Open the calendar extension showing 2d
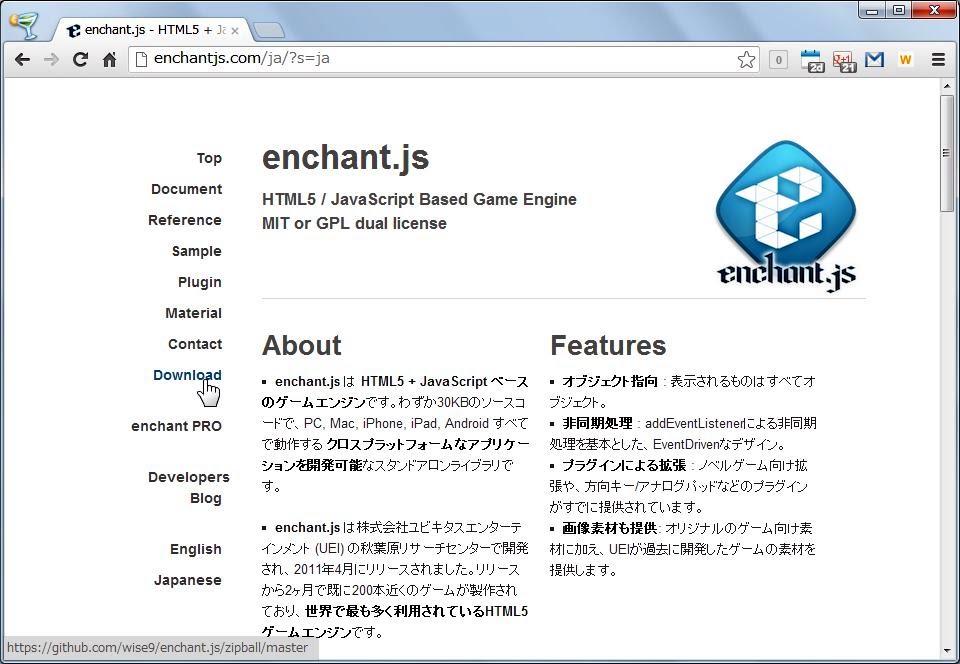 [812, 60]
